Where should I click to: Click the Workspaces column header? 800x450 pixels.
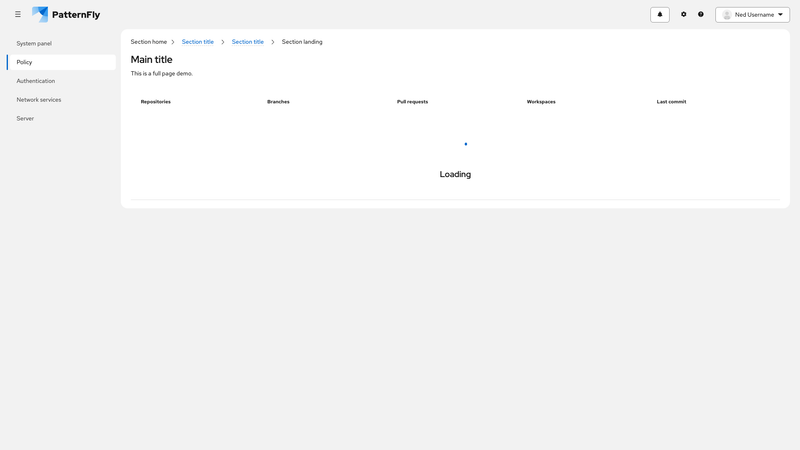pyautogui.click(x=541, y=102)
